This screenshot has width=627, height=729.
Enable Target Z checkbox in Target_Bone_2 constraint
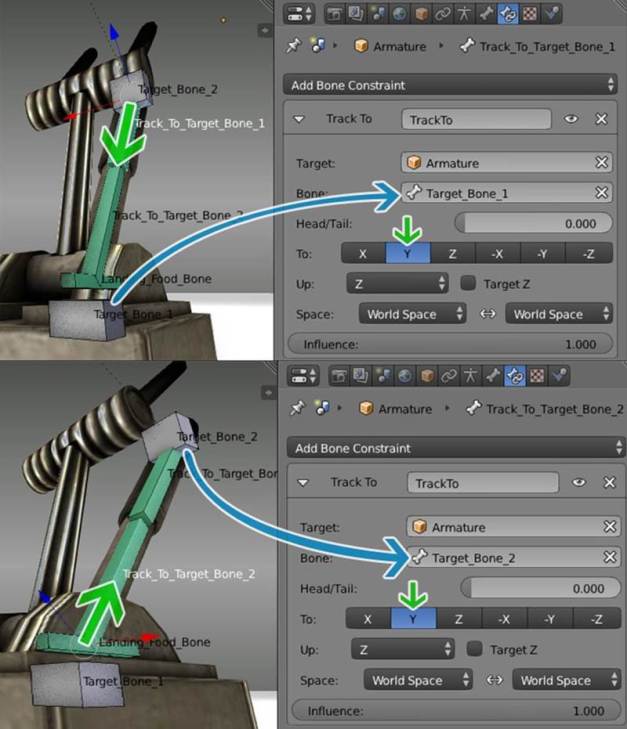(474, 649)
